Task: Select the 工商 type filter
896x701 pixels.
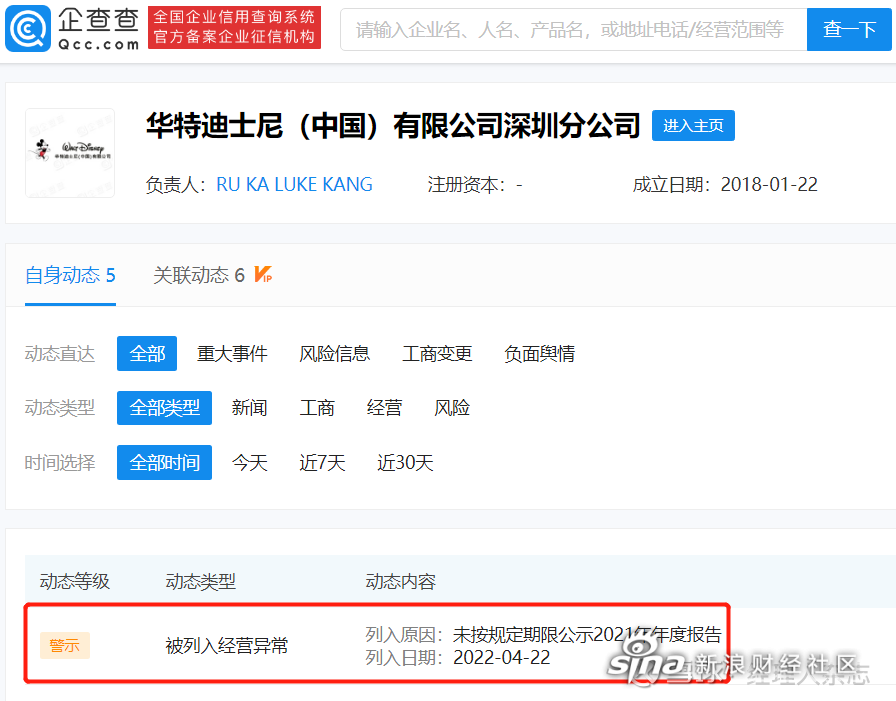Action: point(317,408)
